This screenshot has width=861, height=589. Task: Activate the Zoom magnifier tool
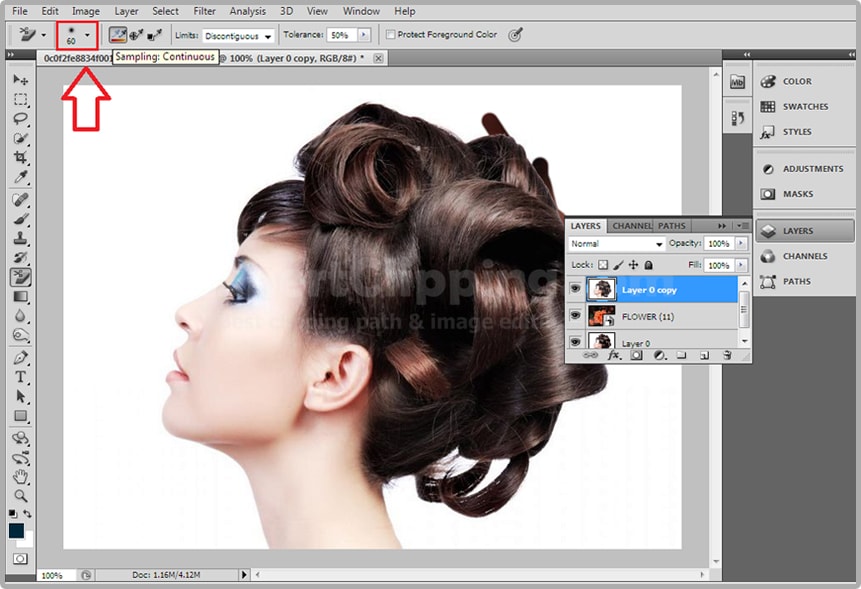pos(20,495)
